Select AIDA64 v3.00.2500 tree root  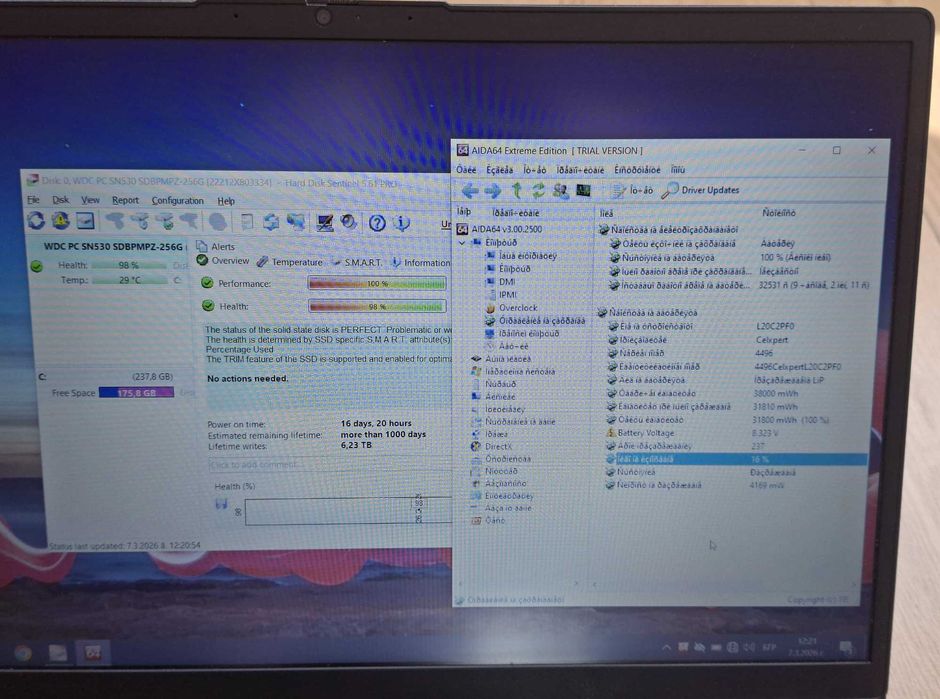click(500, 229)
